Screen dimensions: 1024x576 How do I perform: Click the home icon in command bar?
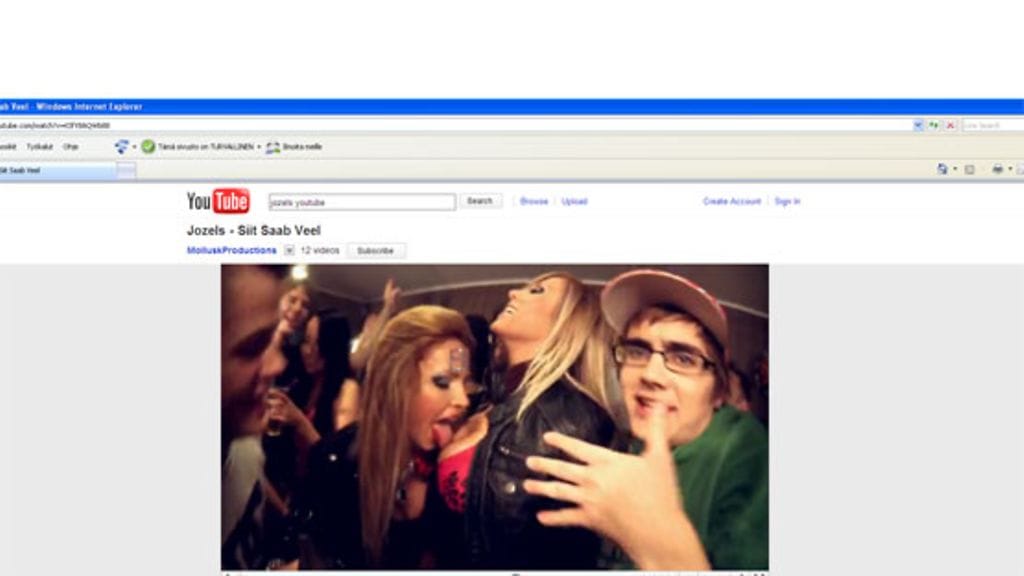tap(942, 170)
